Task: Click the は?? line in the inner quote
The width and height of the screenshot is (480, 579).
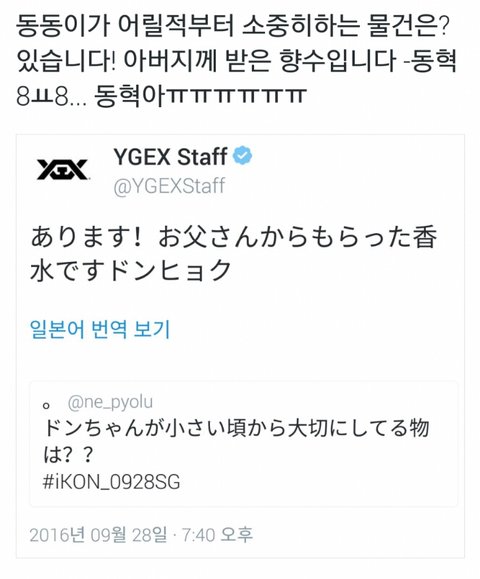Action: pos(68,455)
